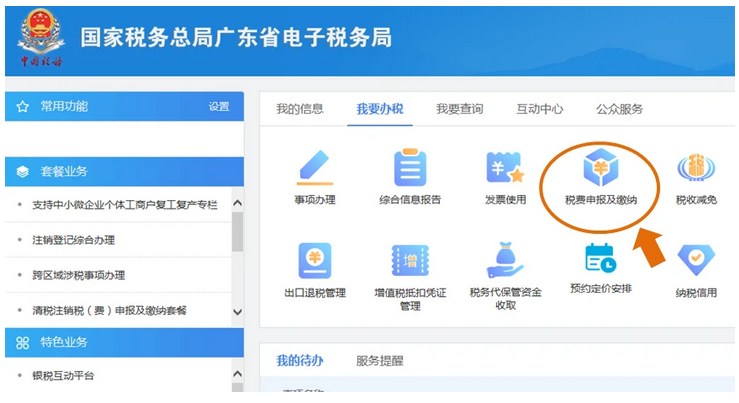Open 清税注销税（费）申报及缴纳套餐 link
This screenshot has width=739, height=403.
click(109, 310)
